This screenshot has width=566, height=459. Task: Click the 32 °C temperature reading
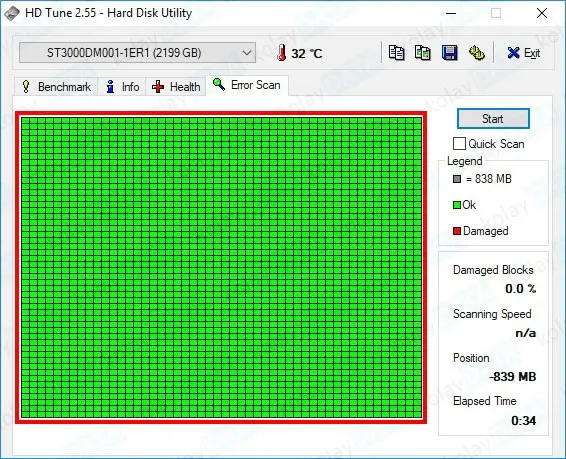pyautogui.click(x=307, y=53)
